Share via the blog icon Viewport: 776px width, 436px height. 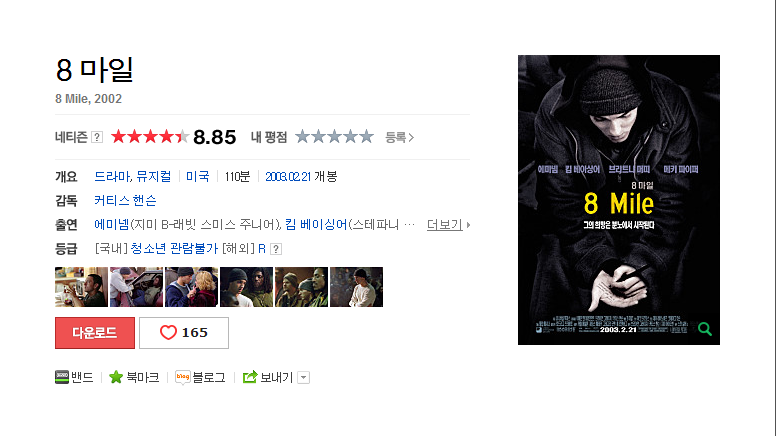183,377
